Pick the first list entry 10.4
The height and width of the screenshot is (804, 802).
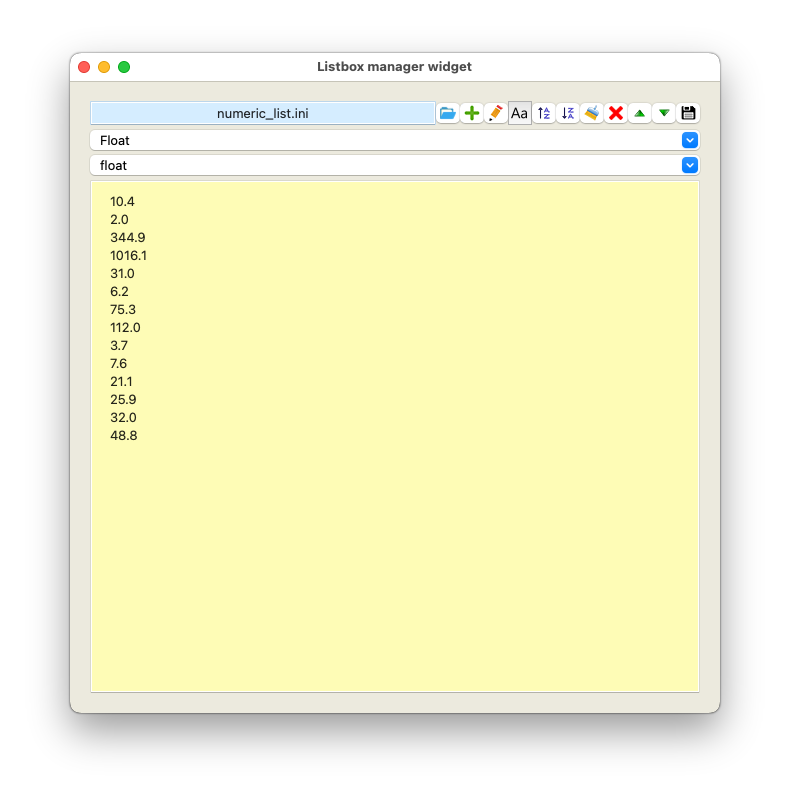click(122, 201)
